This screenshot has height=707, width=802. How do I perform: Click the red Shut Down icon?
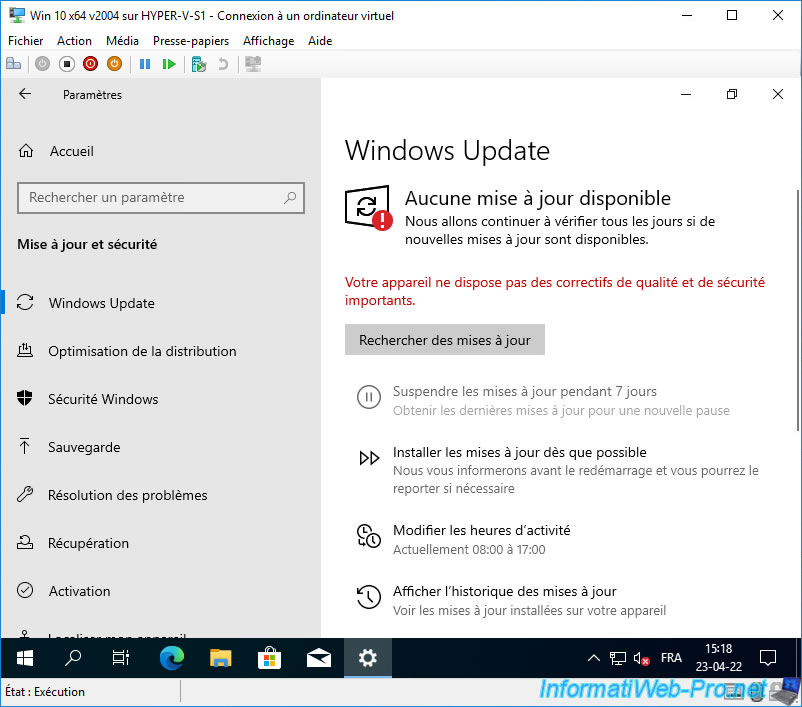click(91, 64)
